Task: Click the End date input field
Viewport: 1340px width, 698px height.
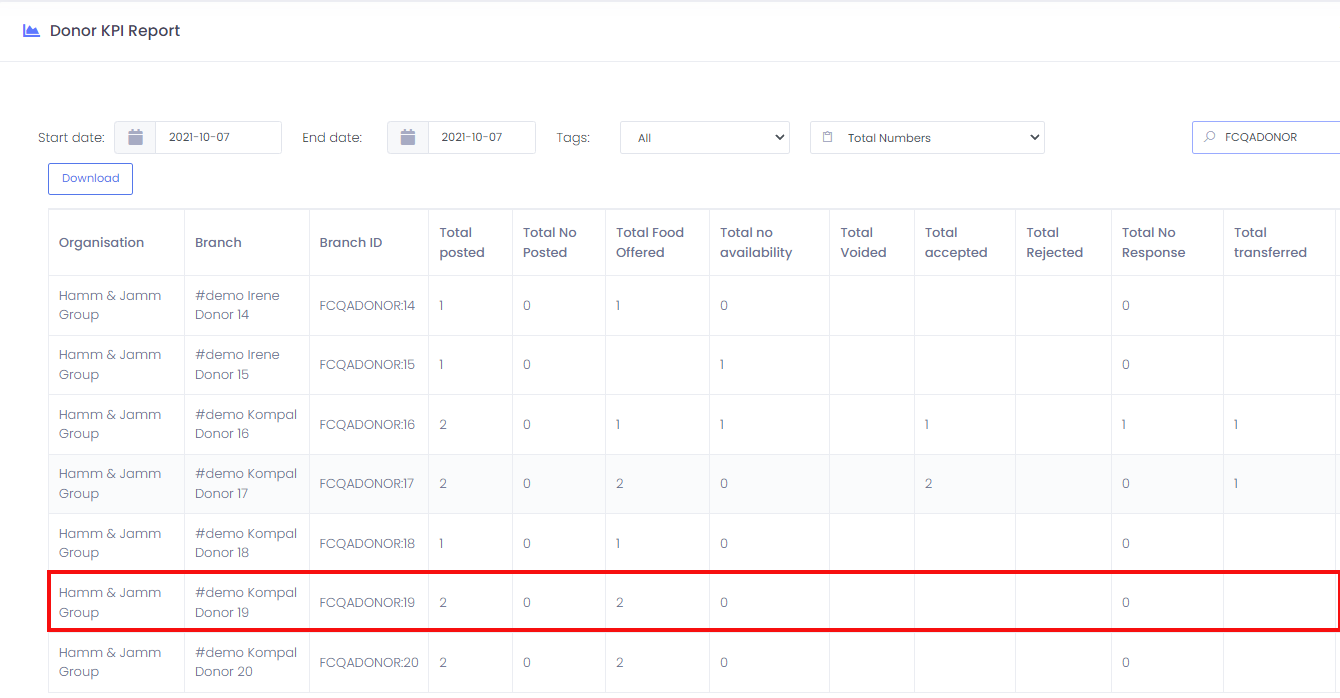Action: [x=481, y=137]
